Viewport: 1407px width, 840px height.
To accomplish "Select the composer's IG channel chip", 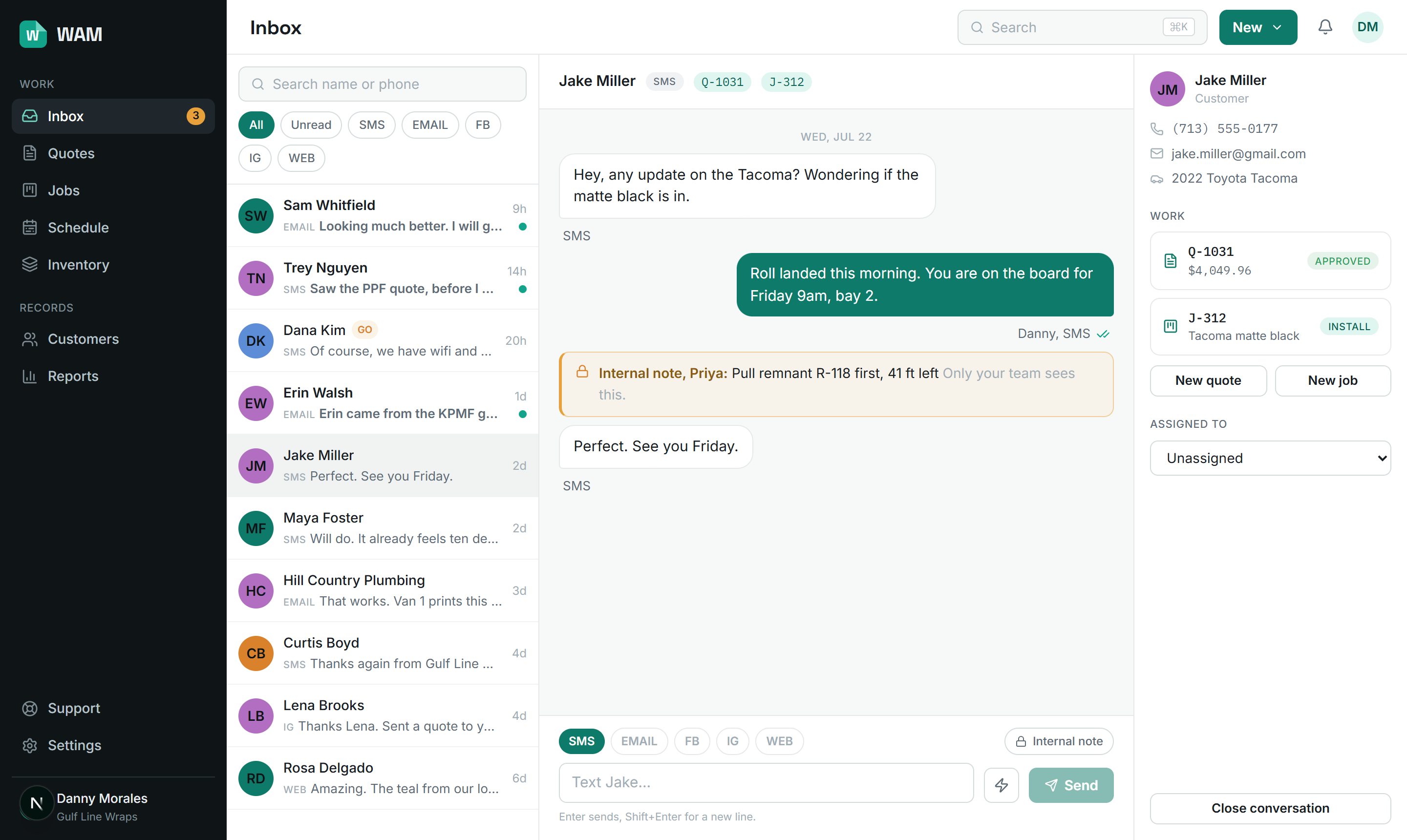I will [x=732, y=741].
